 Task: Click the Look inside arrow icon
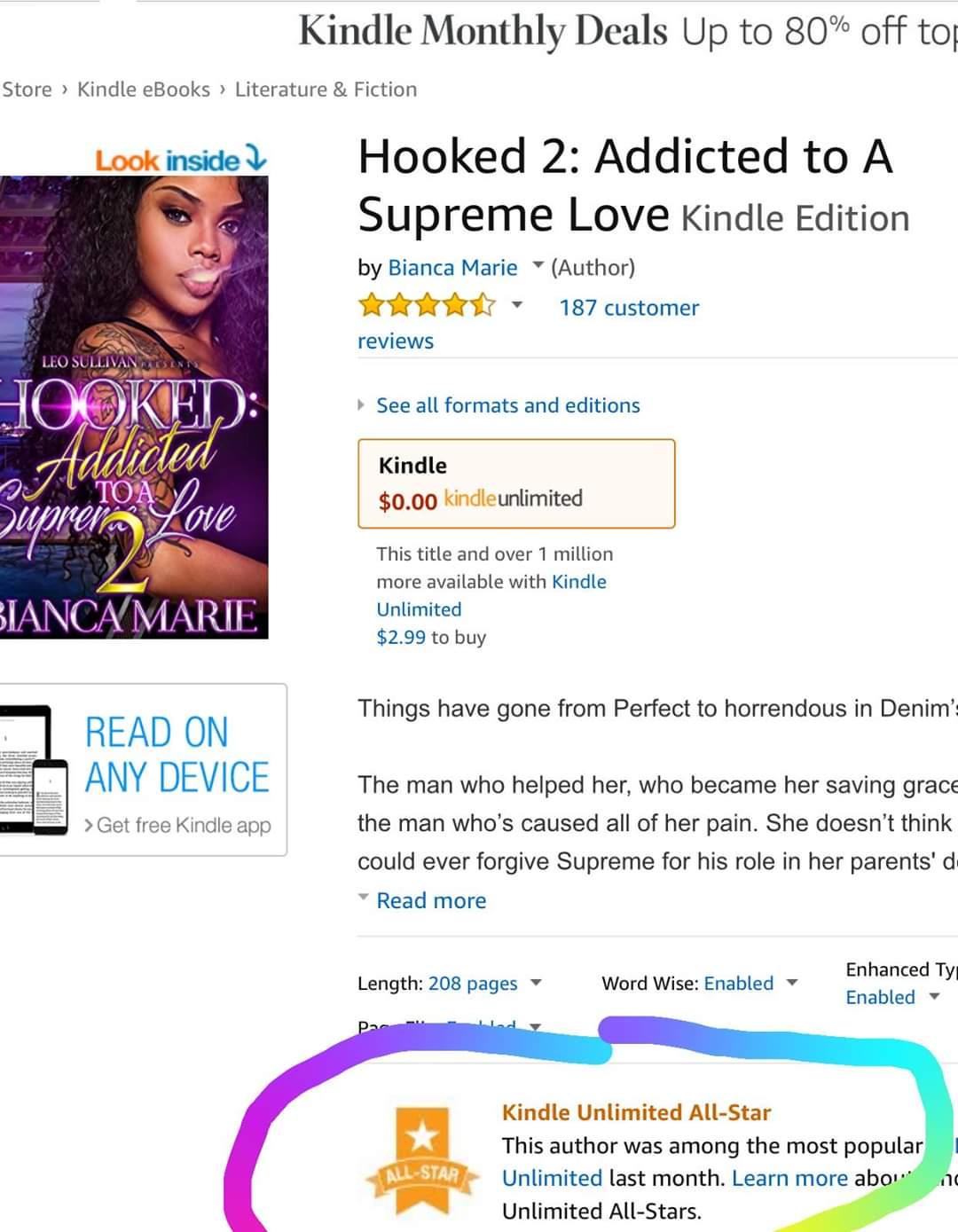pyautogui.click(x=255, y=159)
